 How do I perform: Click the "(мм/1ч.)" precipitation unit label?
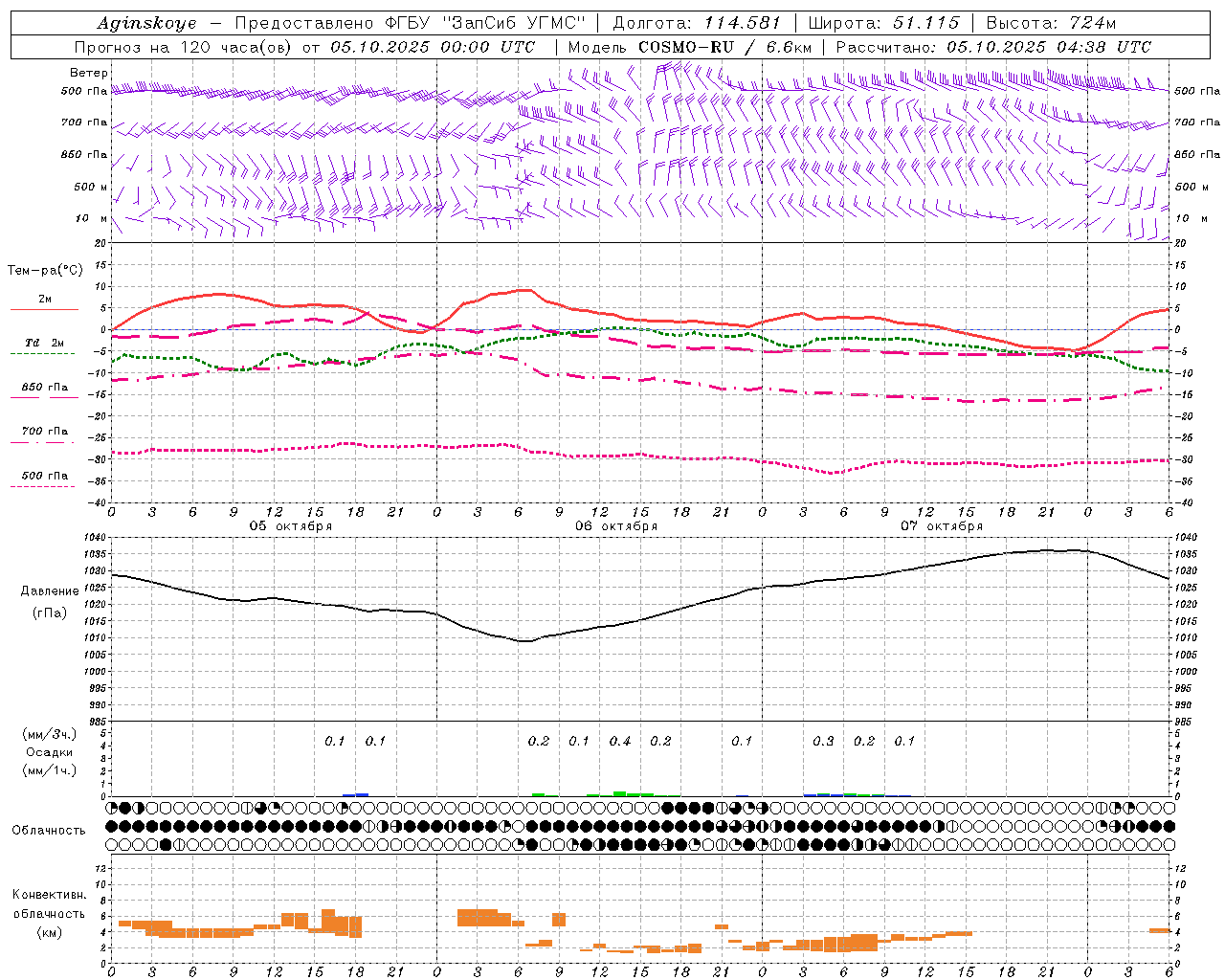(50, 771)
